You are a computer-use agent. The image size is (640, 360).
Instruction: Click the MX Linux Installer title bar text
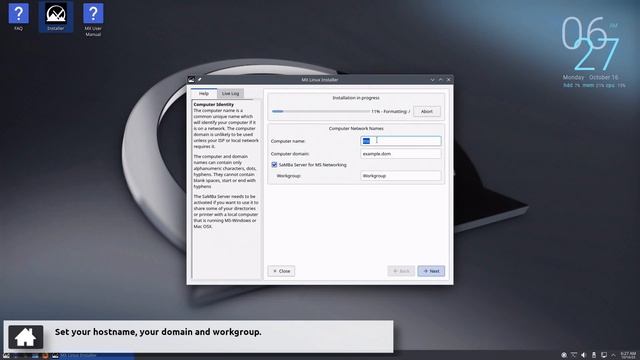point(320,80)
